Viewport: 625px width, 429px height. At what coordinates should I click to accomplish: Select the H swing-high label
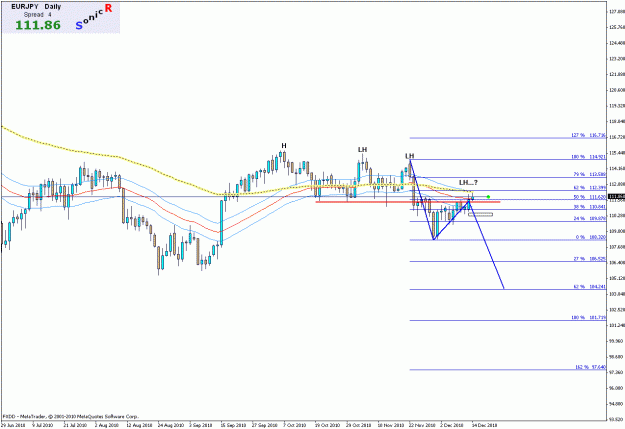click(284, 146)
